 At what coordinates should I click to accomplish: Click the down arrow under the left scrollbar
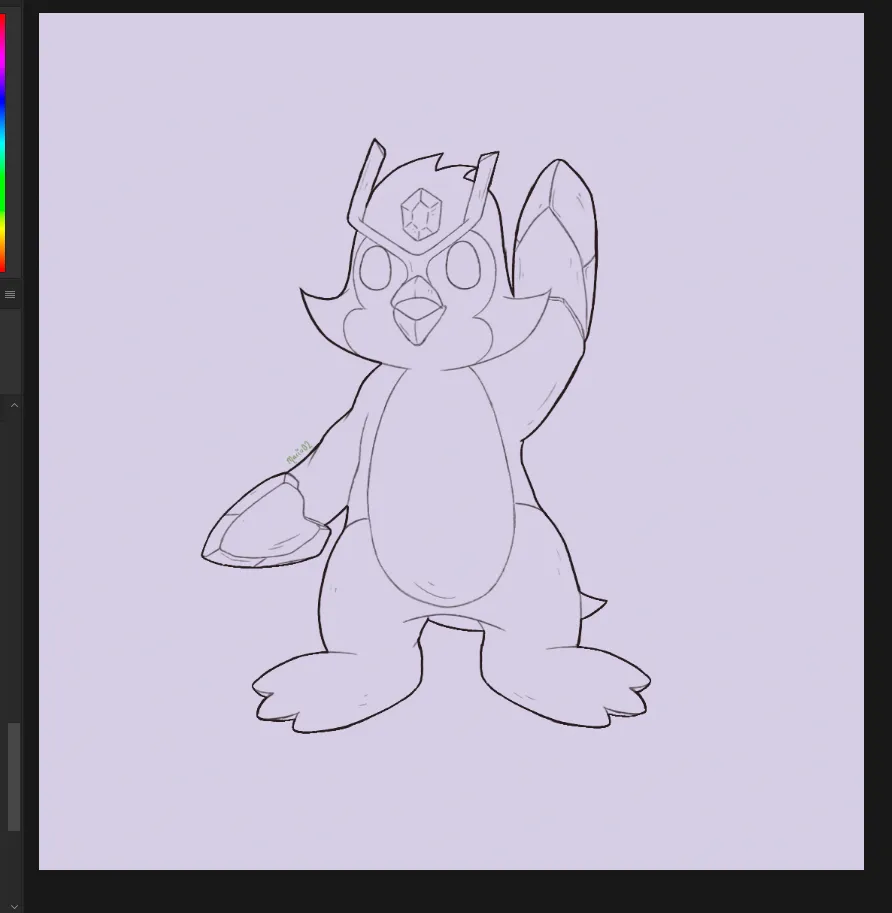coord(15,907)
